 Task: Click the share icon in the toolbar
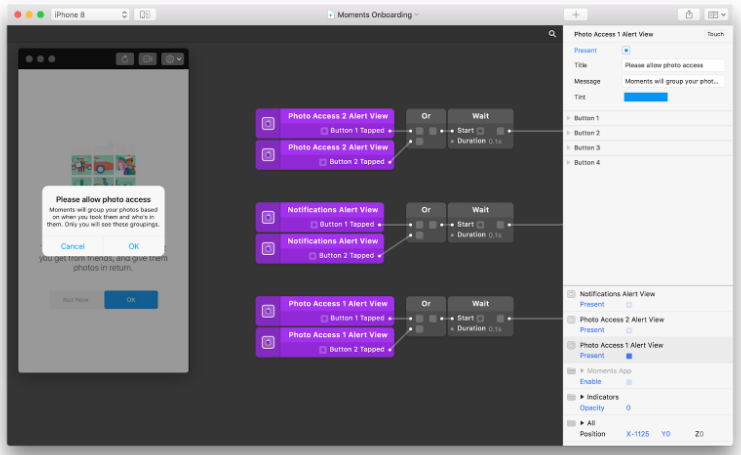pyautogui.click(x=690, y=15)
